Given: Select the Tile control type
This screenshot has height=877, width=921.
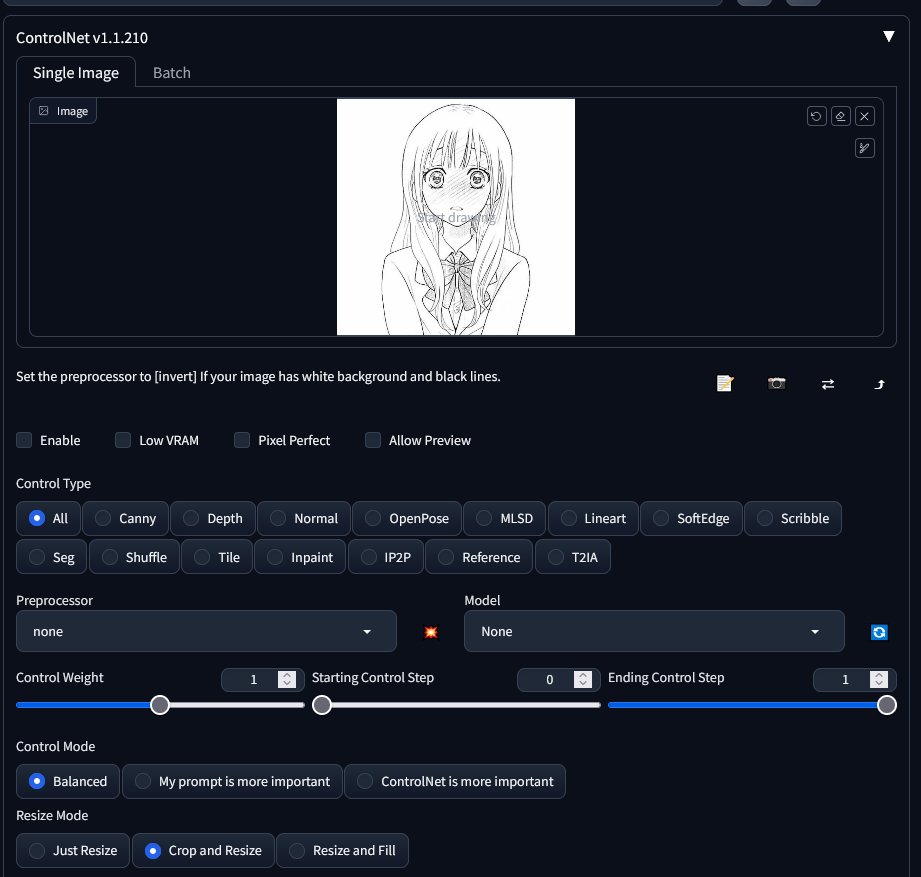Looking at the screenshot, I should click(217, 557).
